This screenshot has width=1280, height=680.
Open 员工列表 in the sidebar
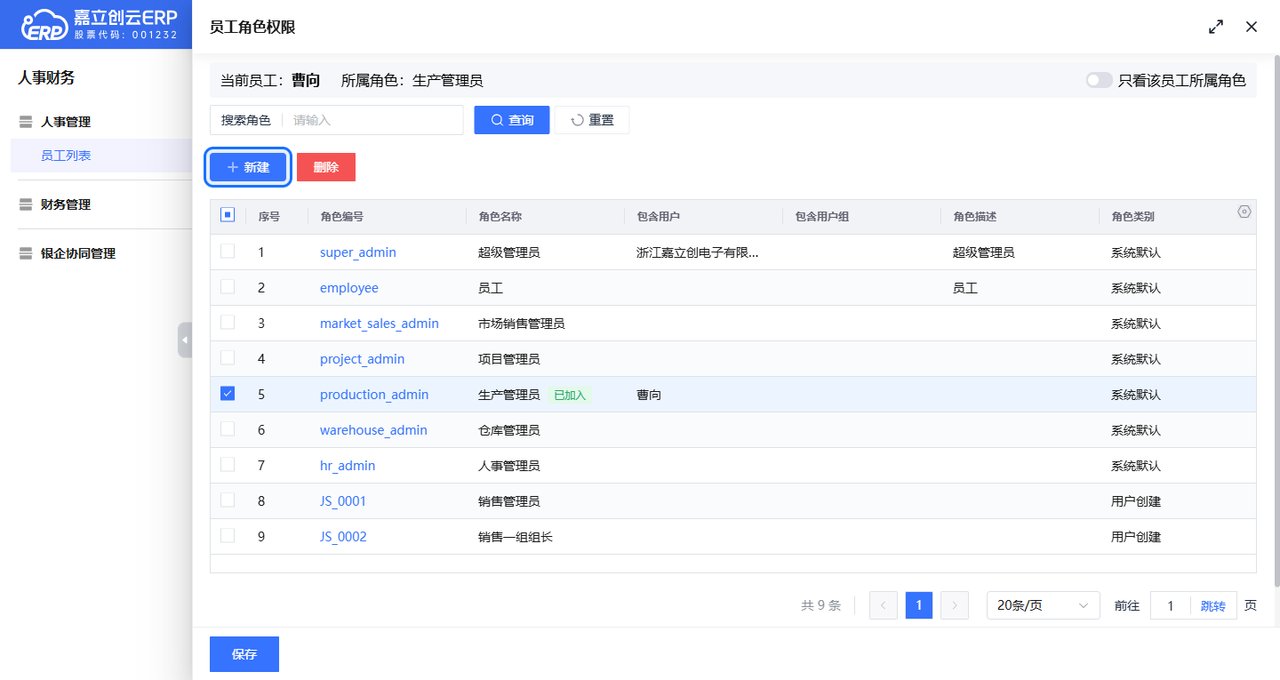(66, 155)
